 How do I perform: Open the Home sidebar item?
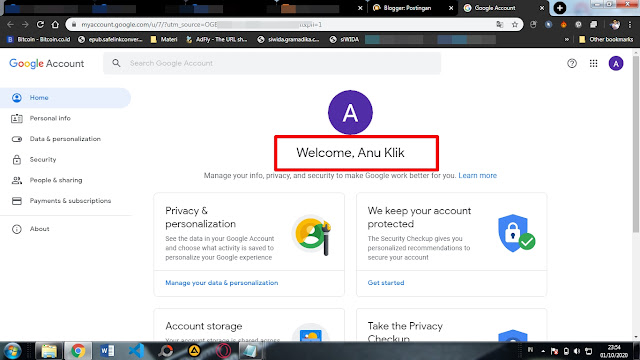pos(65,98)
